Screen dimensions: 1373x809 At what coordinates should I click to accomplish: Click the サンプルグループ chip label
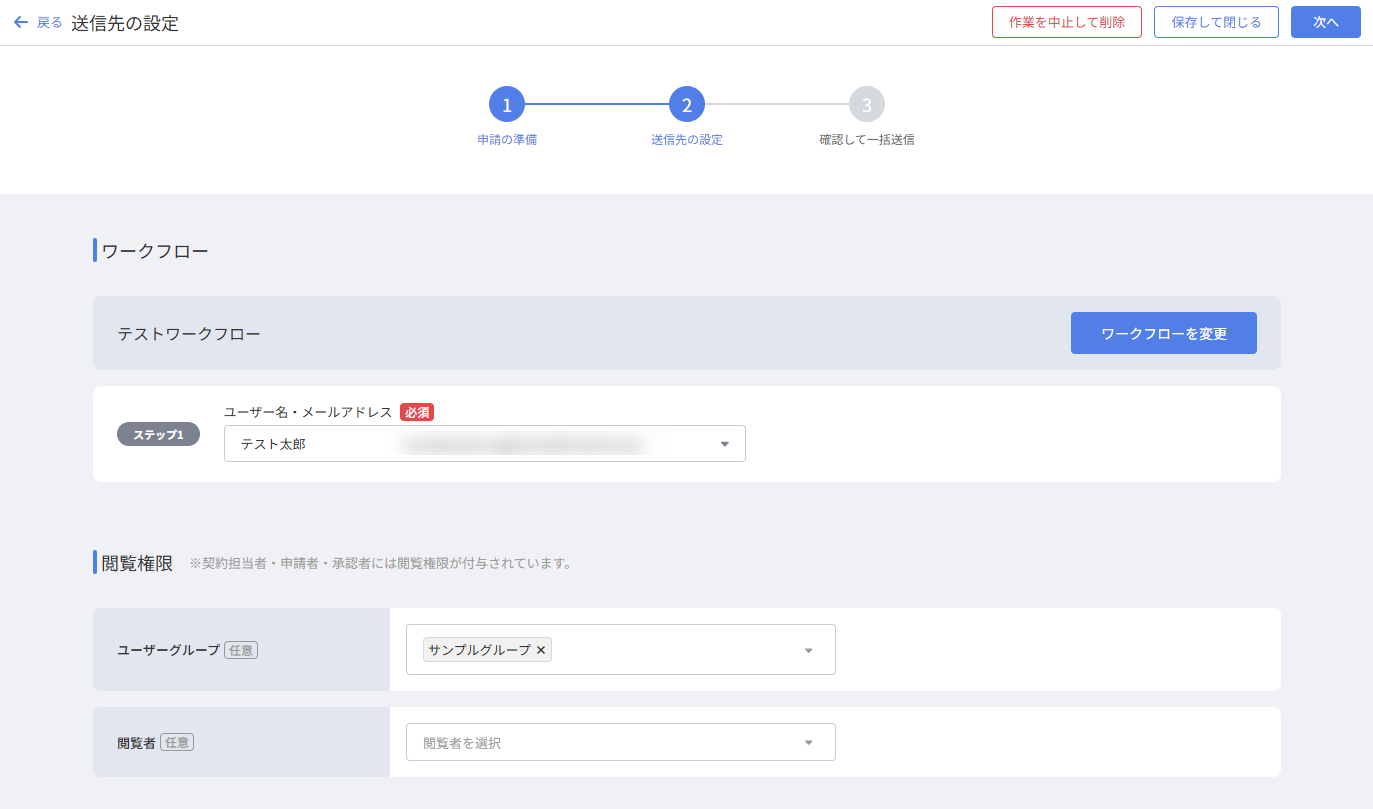[479, 650]
